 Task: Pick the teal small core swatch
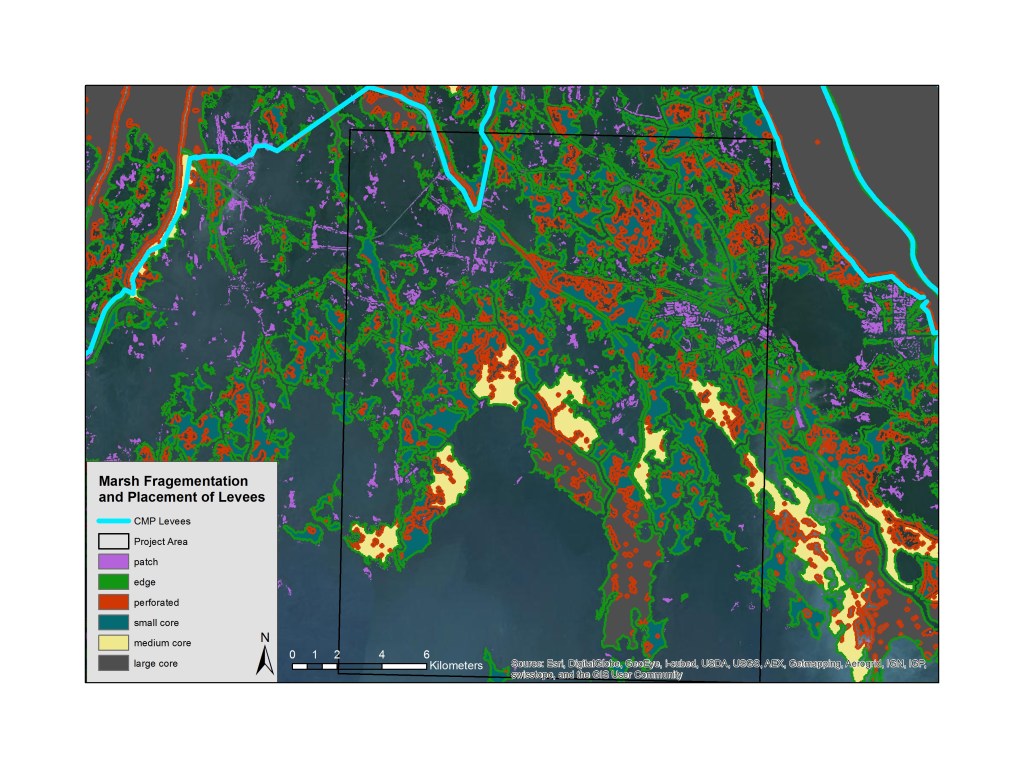click(x=113, y=623)
